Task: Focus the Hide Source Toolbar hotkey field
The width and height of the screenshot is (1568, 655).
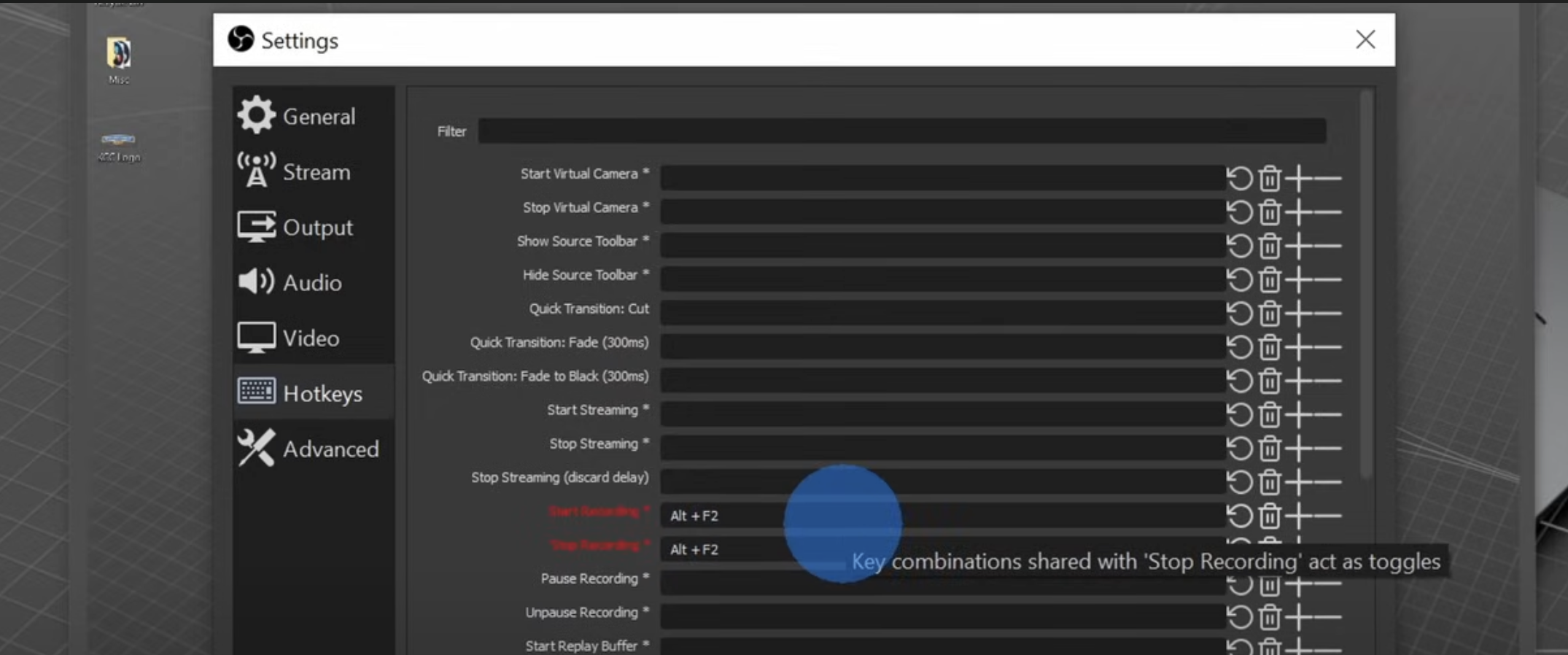Action: [x=942, y=279]
